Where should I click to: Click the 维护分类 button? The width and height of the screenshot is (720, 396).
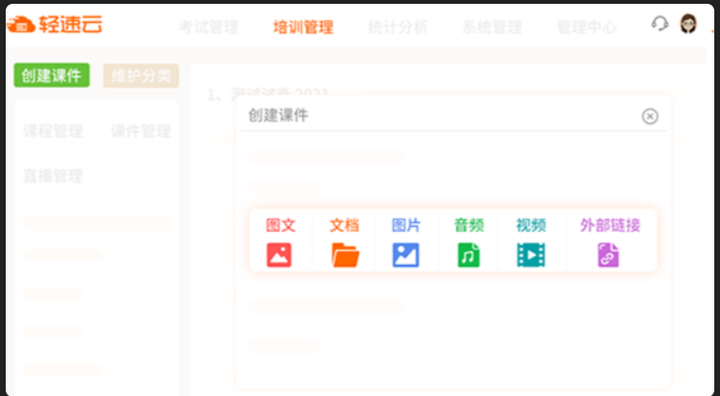point(141,76)
